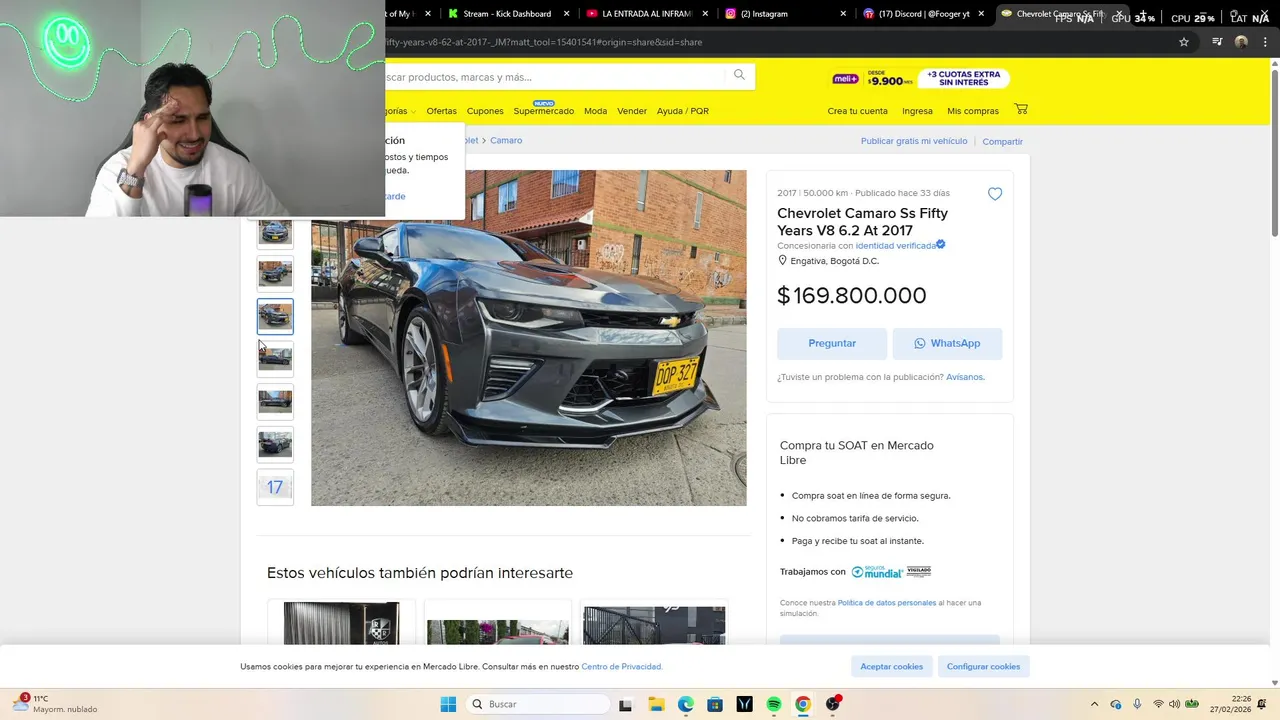Click the +3 cuotas extra sin interés badge
The width and height of the screenshot is (1280, 720).
coord(963,78)
